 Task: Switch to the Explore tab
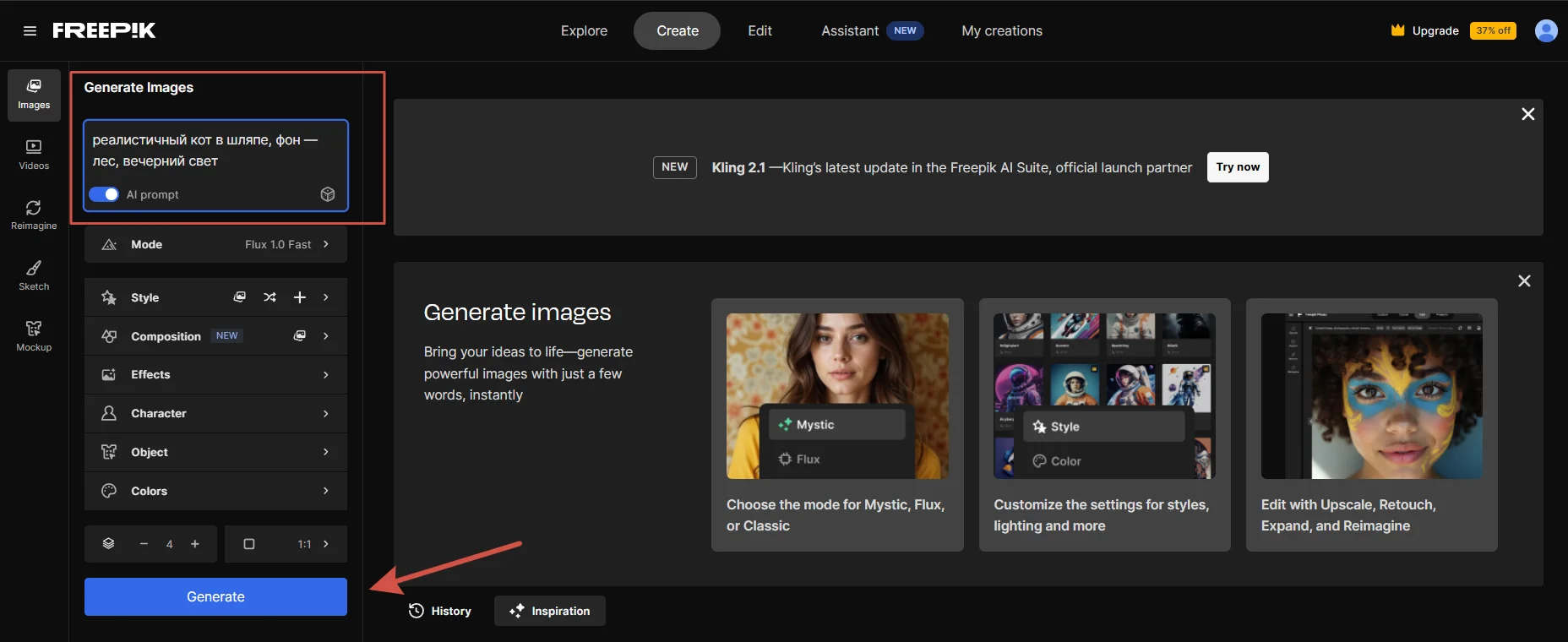584,31
